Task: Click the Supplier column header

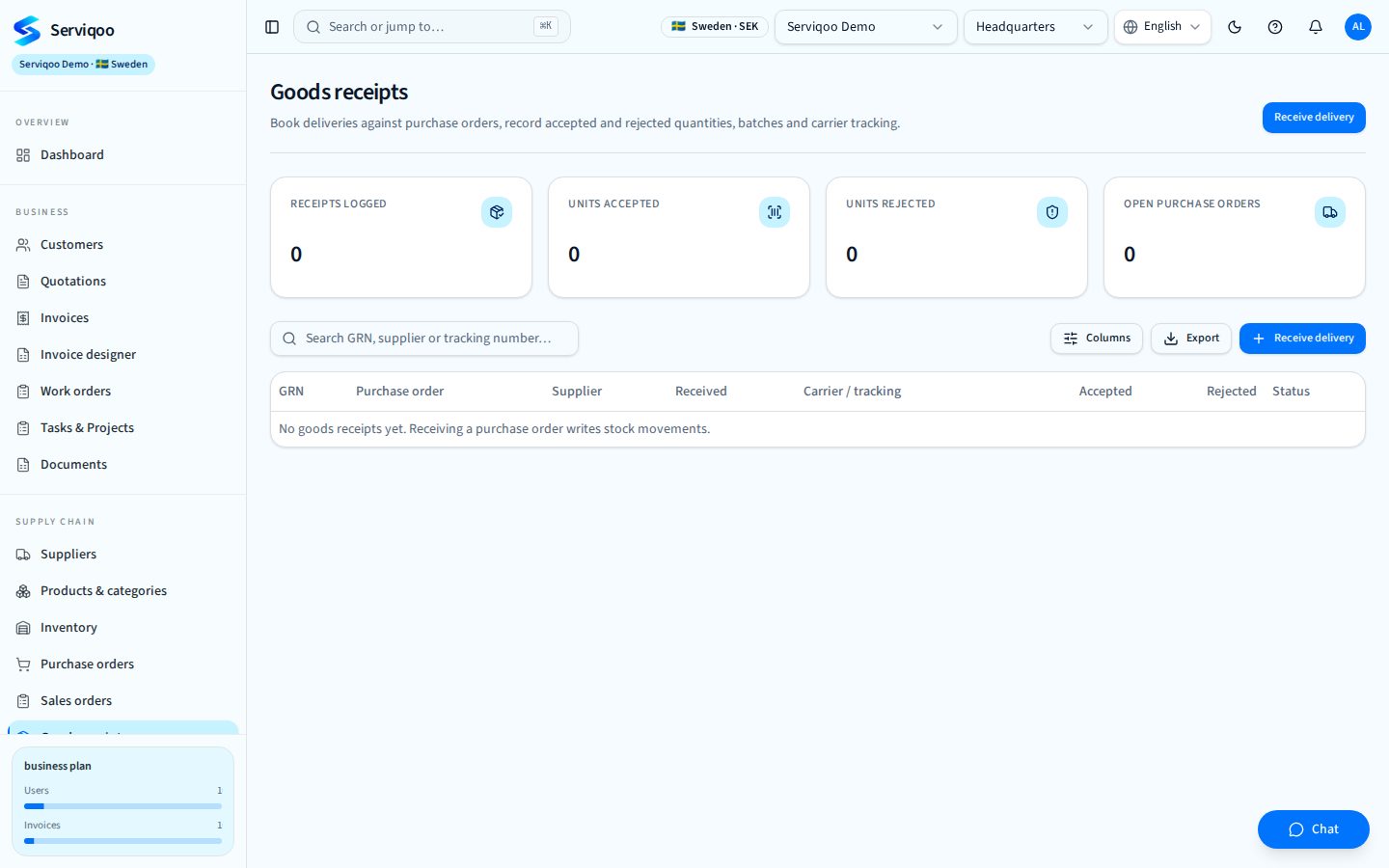Action: pos(577,392)
